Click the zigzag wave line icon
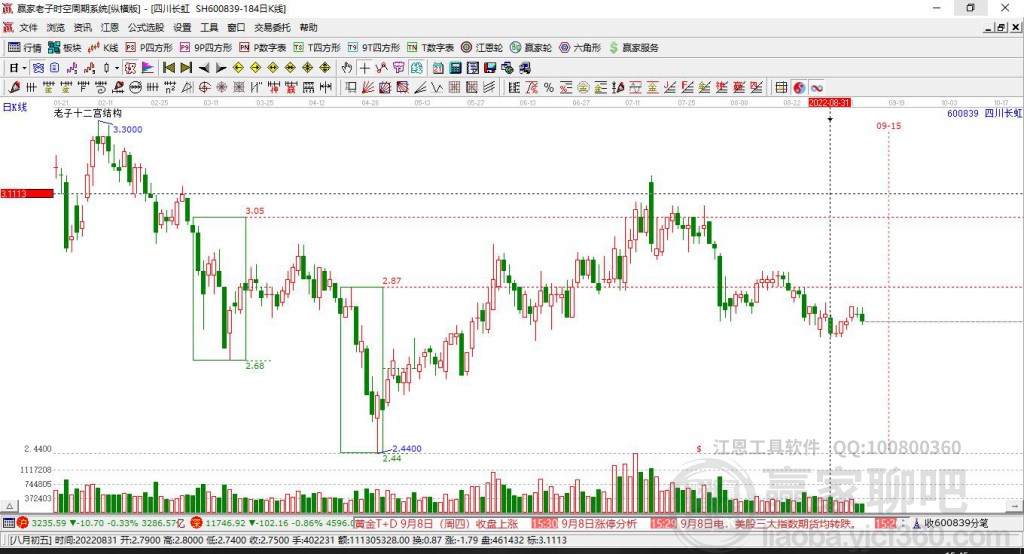This screenshot has width=1024, height=554. click(436, 88)
